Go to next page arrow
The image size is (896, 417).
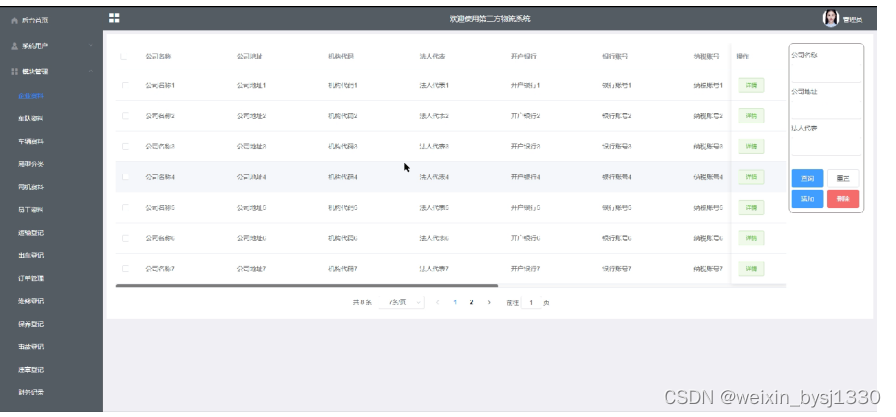click(x=489, y=302)
